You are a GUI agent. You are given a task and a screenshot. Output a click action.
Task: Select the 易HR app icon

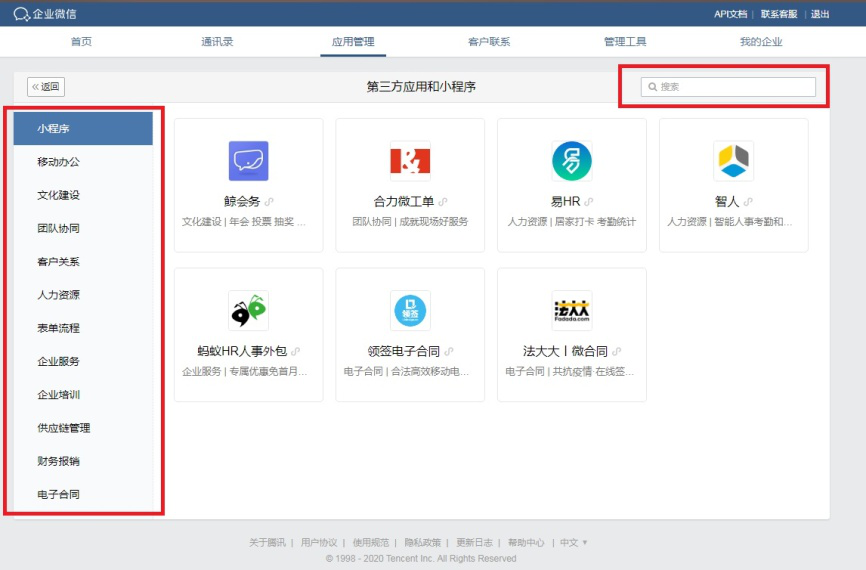(572, 160)
